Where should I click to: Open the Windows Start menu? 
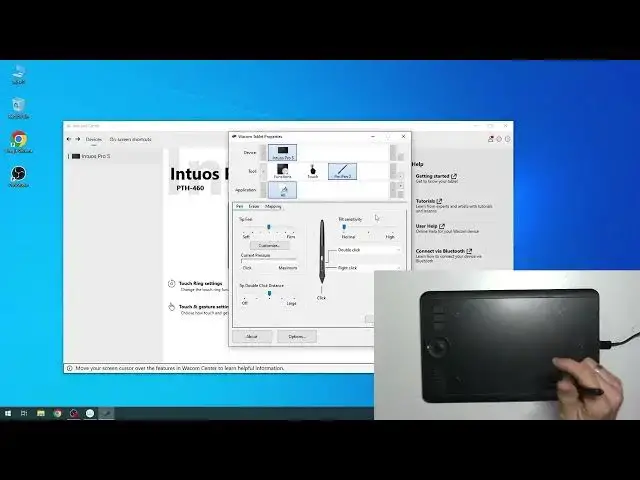(8, 413)
